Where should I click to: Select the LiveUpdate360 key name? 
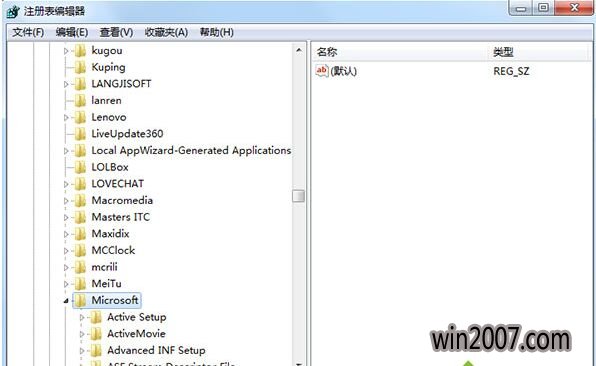(127, 134)
